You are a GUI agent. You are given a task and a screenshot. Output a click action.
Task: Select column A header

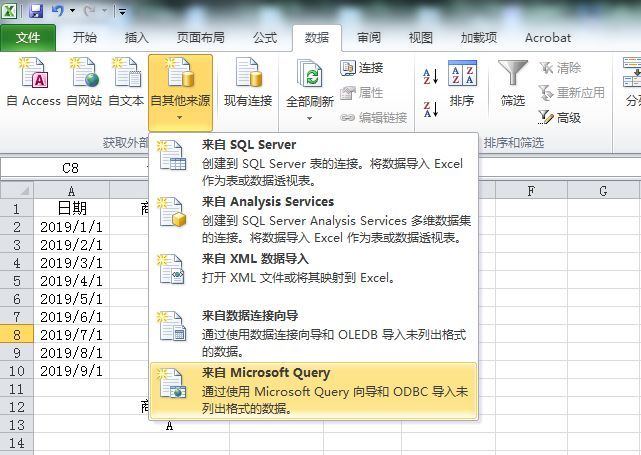[x=72, y=191]
